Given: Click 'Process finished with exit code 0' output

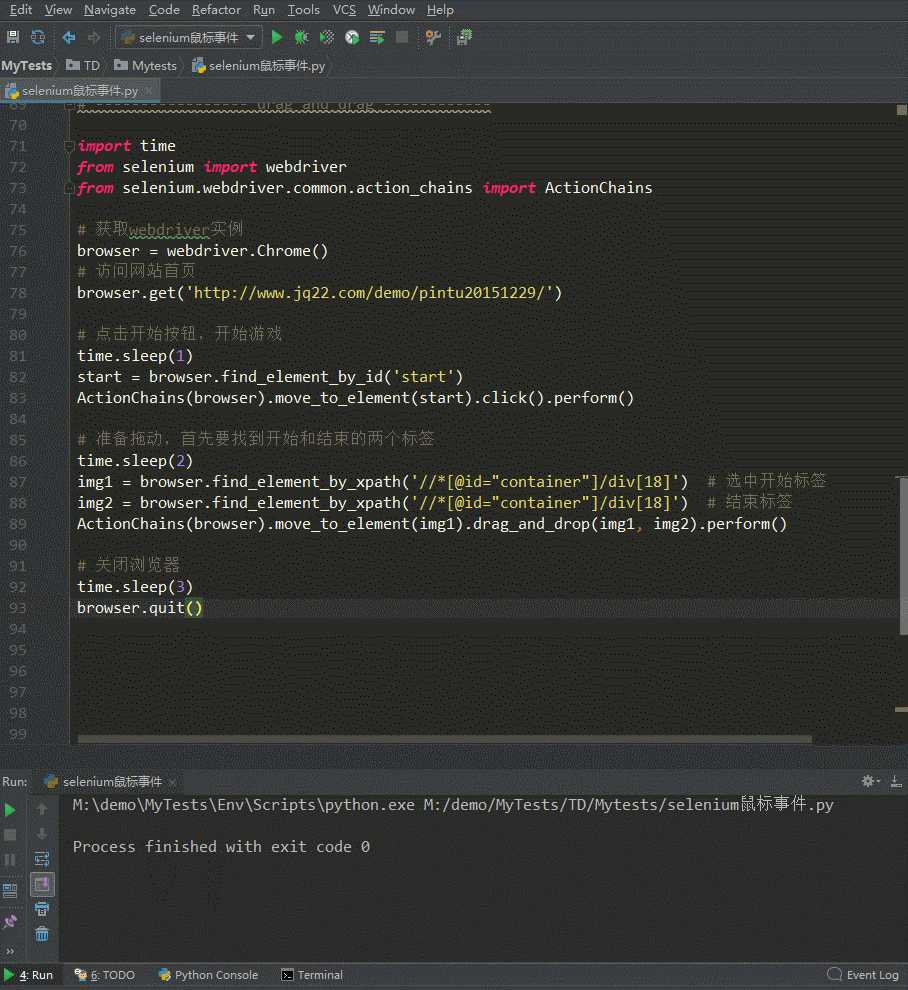Looking at the screenshot, I should click(221, 847).
